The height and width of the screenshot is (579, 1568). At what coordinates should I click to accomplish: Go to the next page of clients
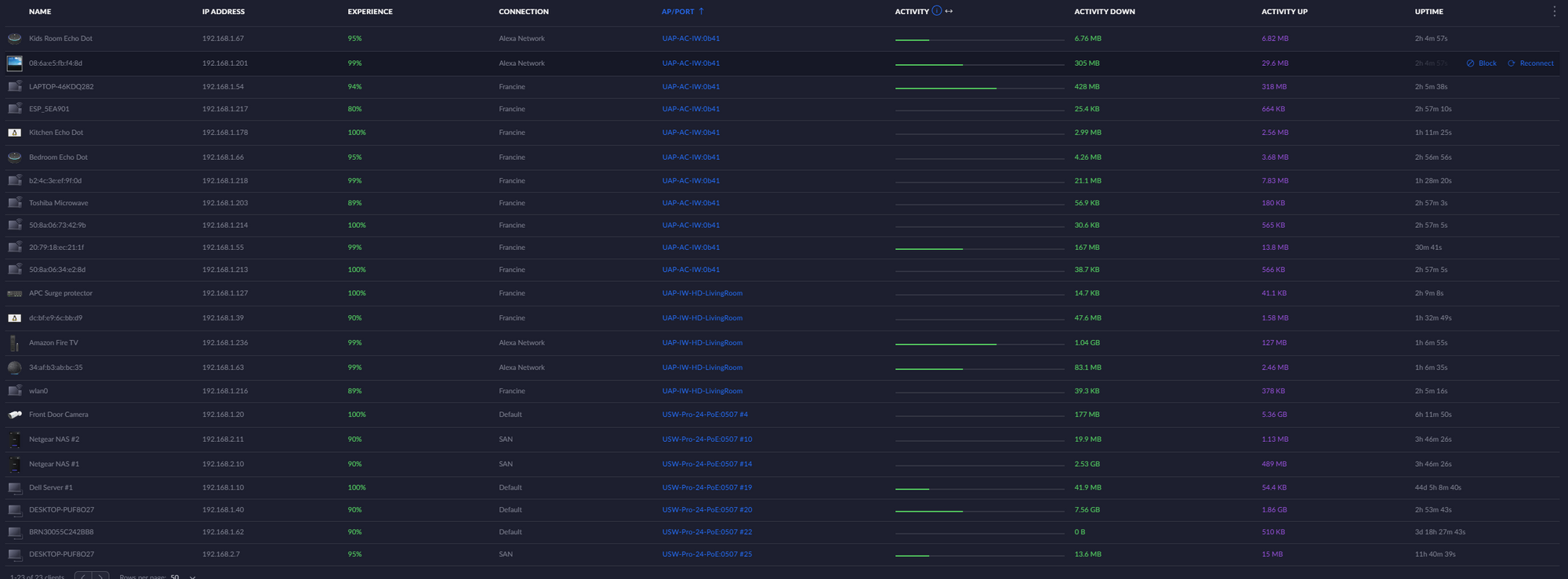[101, 577]
